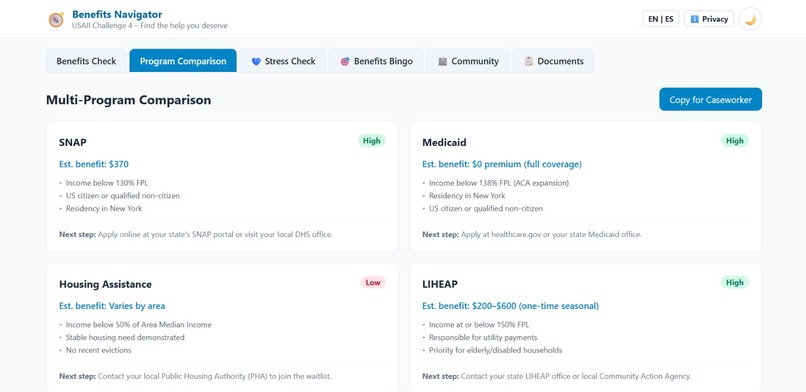Image resolution: width=806 pixels, height=392 pixels.
Task: Click the Low badge on Housing Assistance card
Action: click(x=373, y=283)
